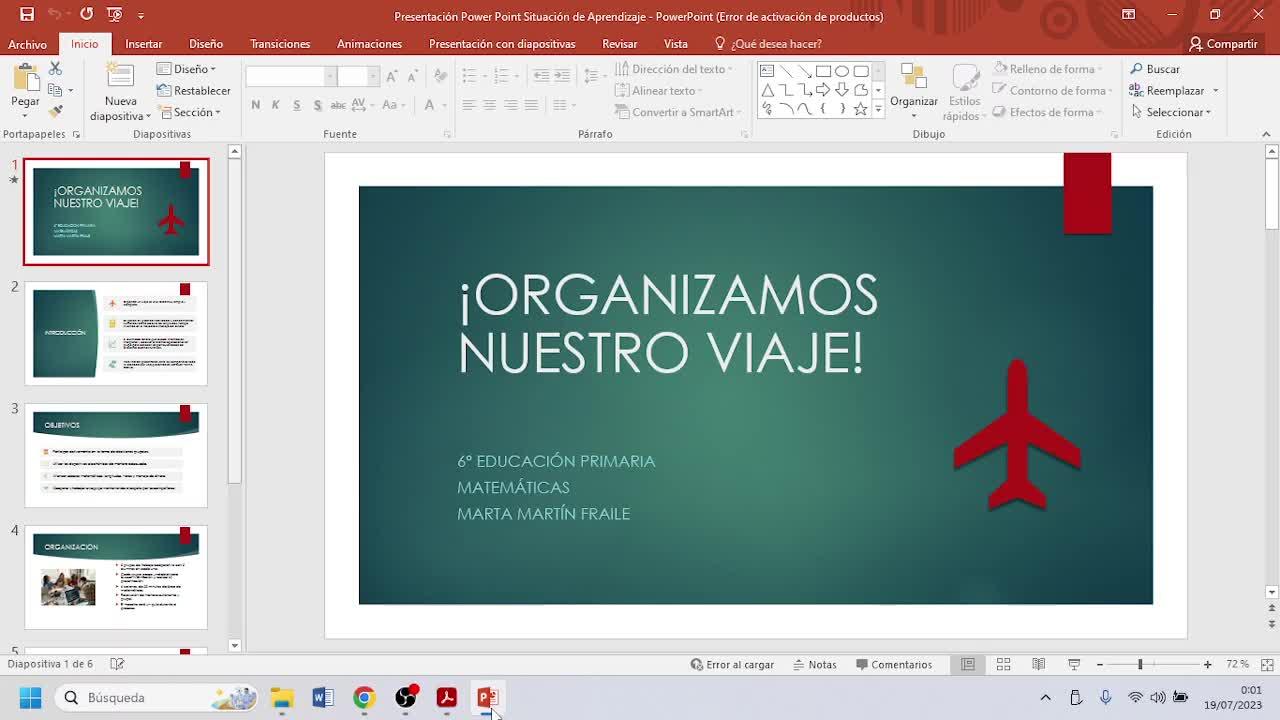This screenshot has height=720, width=1280.
Task: Adjust the zoom slider handle
Action: [x=1140, y=664]
